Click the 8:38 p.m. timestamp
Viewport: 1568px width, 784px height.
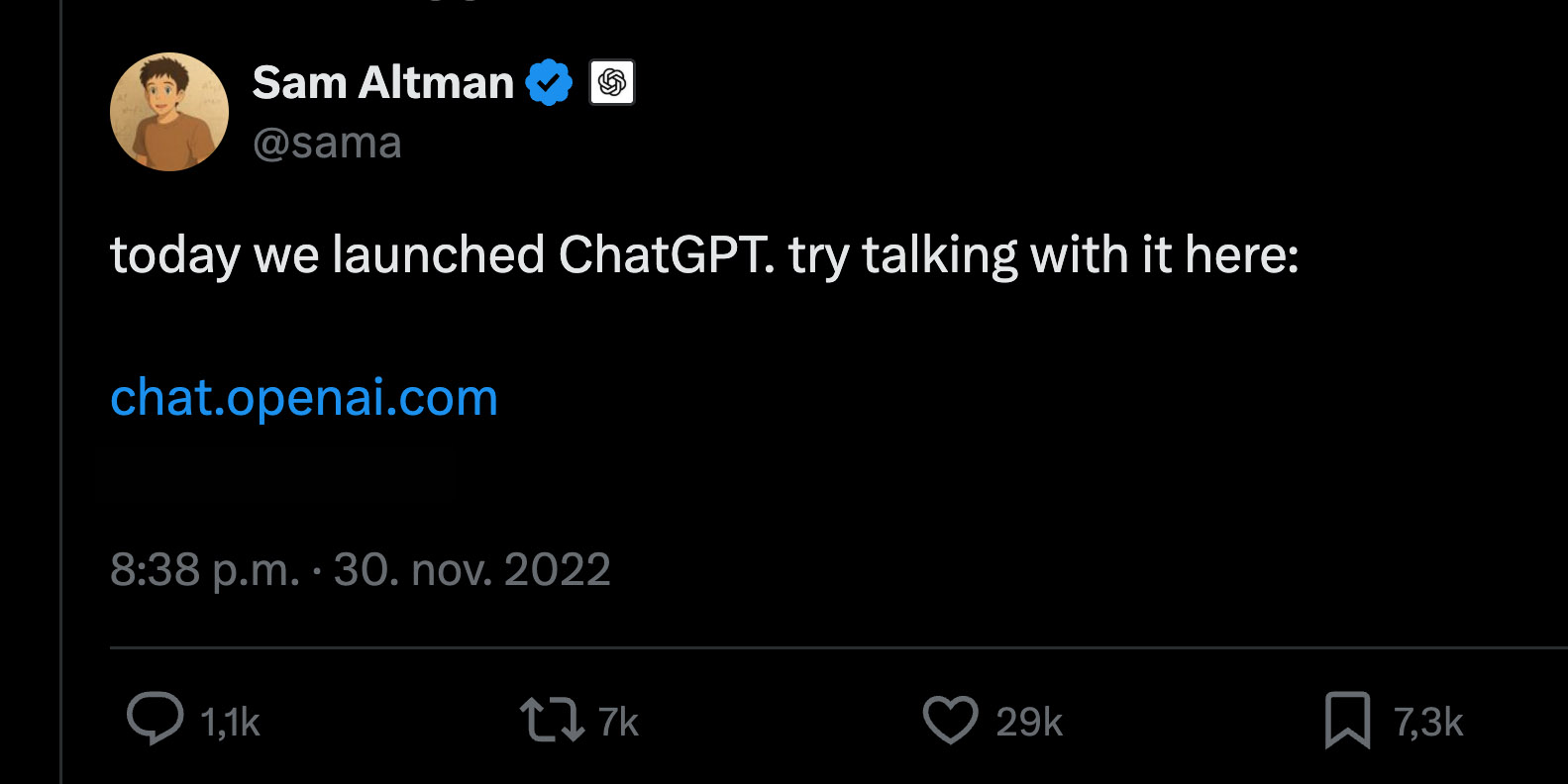pos(204,570)
